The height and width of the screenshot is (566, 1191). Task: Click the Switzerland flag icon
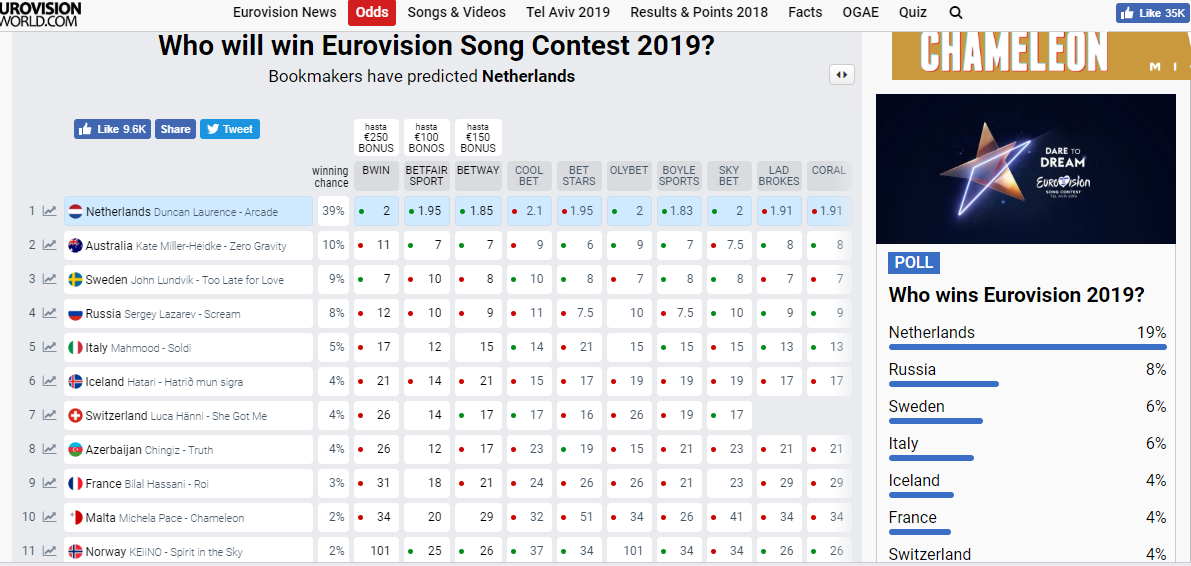point(75,416)
